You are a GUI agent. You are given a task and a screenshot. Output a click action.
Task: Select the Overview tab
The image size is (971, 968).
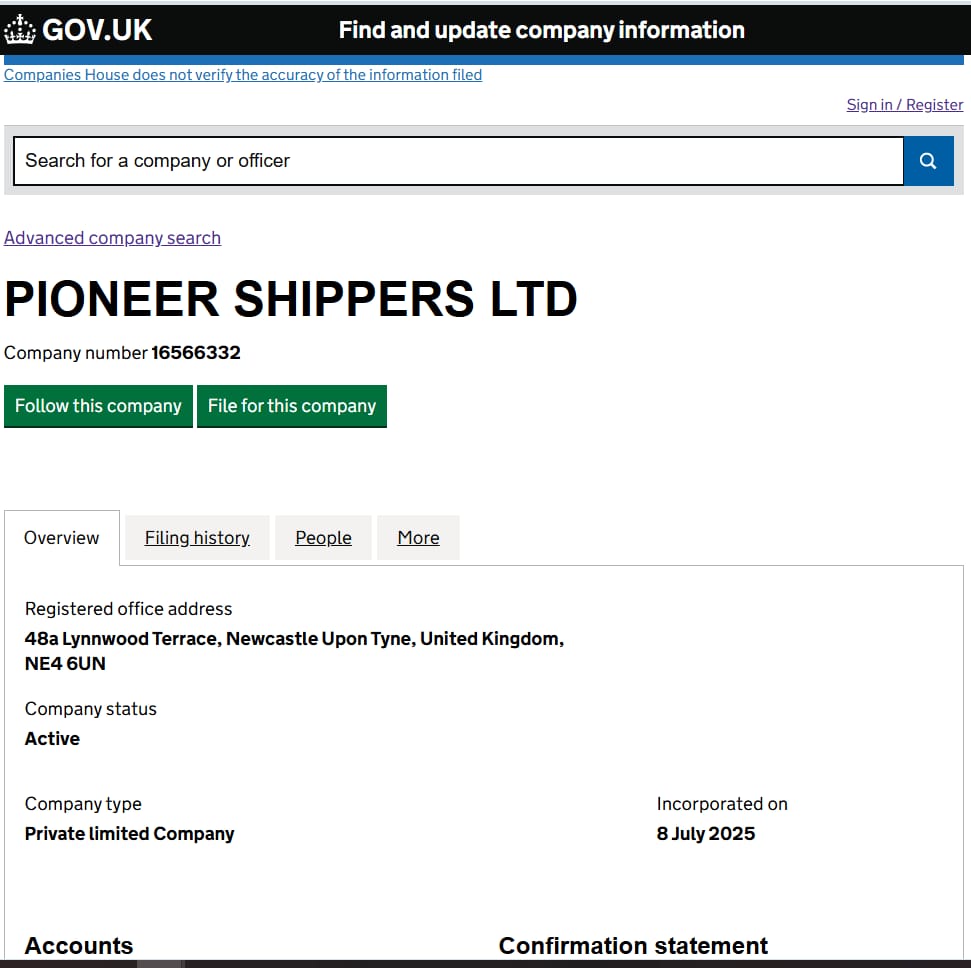[62, 538]
